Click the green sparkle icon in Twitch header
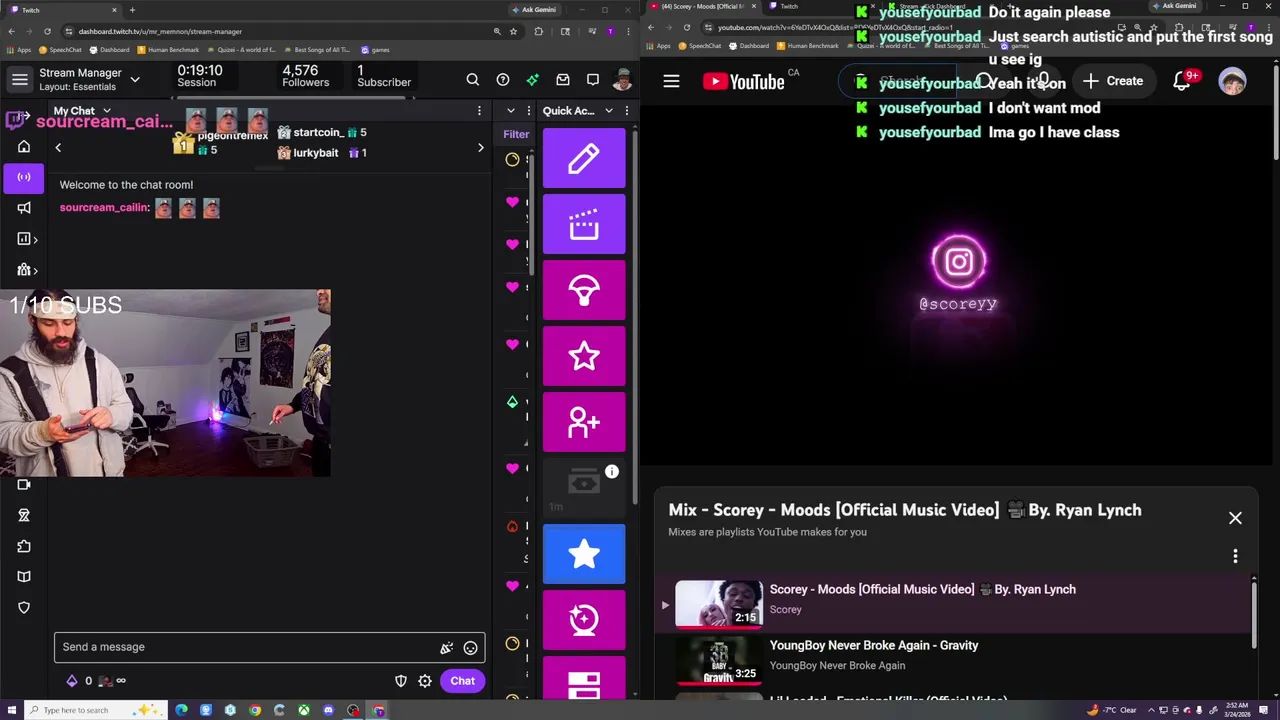Viewport: 1280px width, 720px height. 533,80
